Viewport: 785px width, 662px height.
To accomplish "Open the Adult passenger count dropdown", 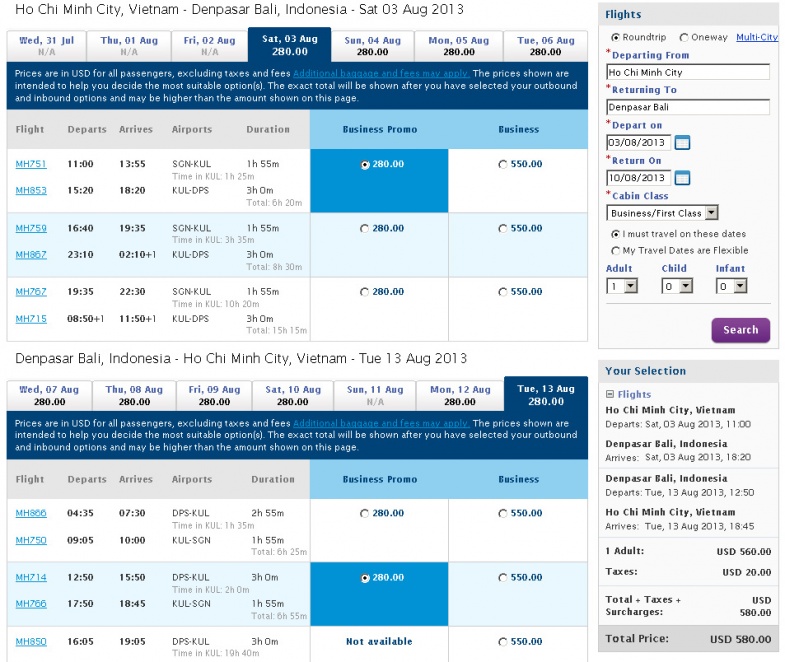I will click(x=621, y=286).
